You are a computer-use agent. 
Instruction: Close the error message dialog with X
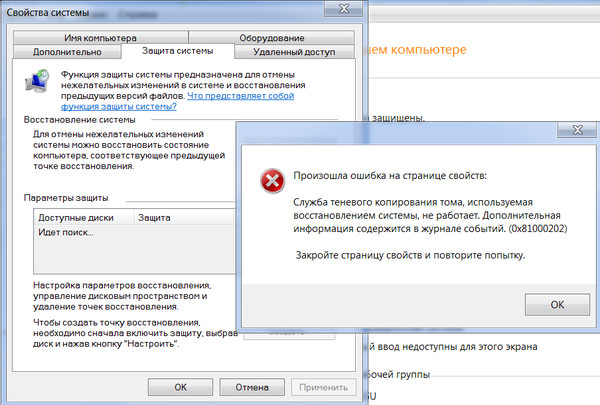tap(577, 130)
